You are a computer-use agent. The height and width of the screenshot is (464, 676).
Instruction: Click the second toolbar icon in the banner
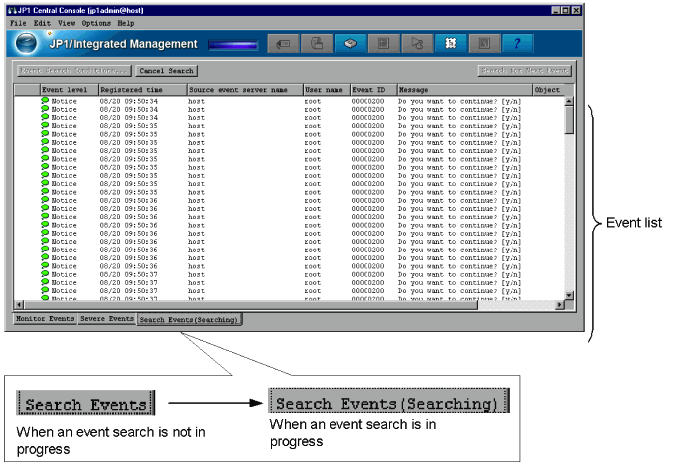coord(316,44)
